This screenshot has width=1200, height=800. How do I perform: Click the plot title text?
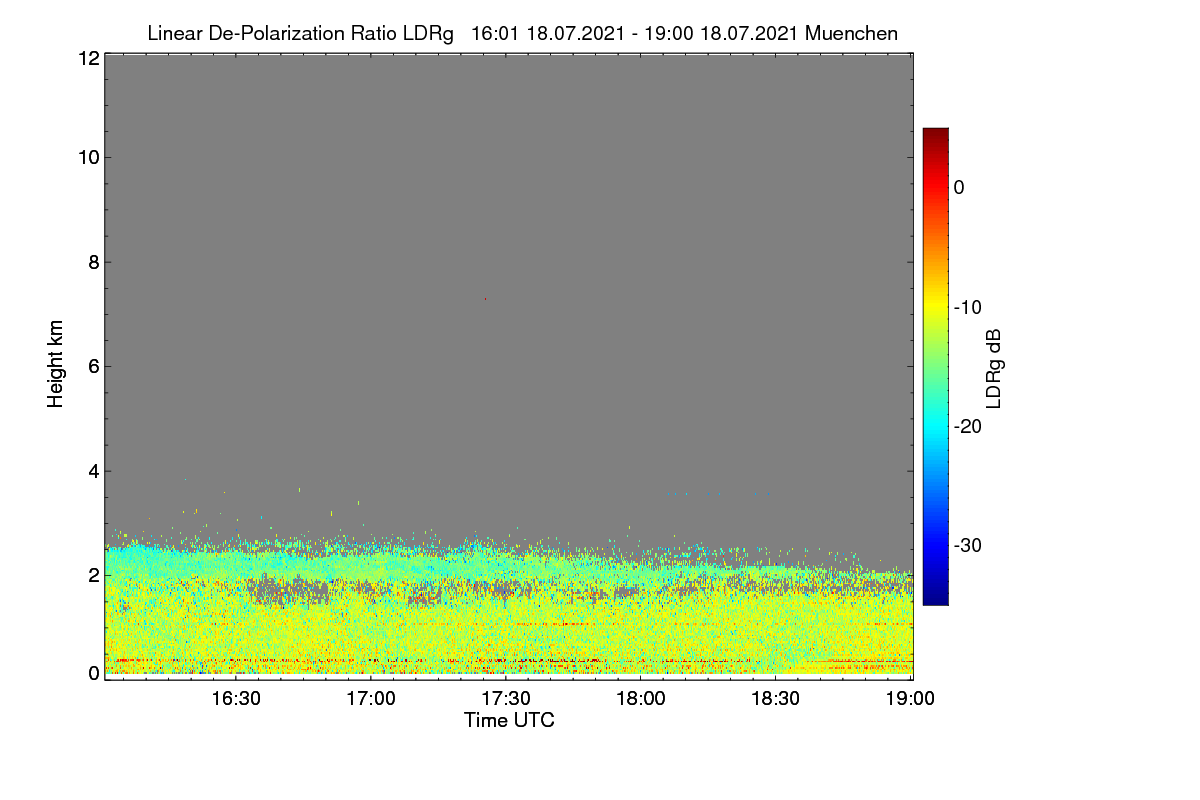pyautogui.click(x=522, y=33)
